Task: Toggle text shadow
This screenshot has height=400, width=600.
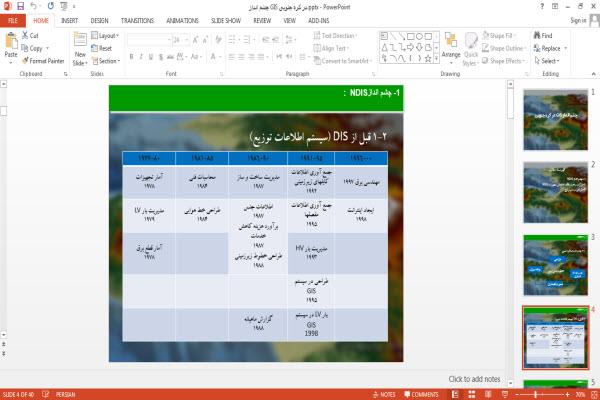Action: (161, 57)
